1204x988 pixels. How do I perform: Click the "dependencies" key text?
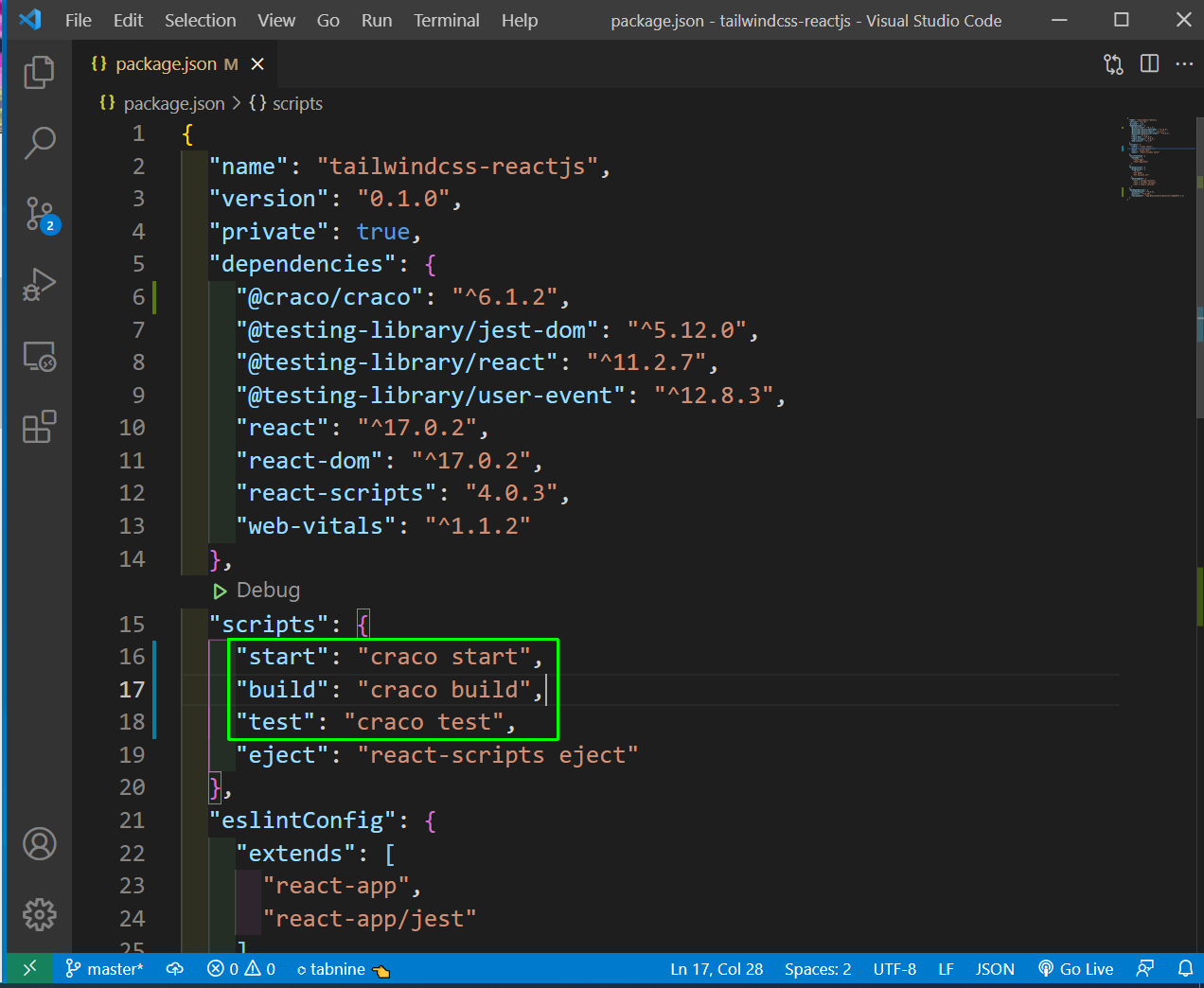[x=303, y=264]
